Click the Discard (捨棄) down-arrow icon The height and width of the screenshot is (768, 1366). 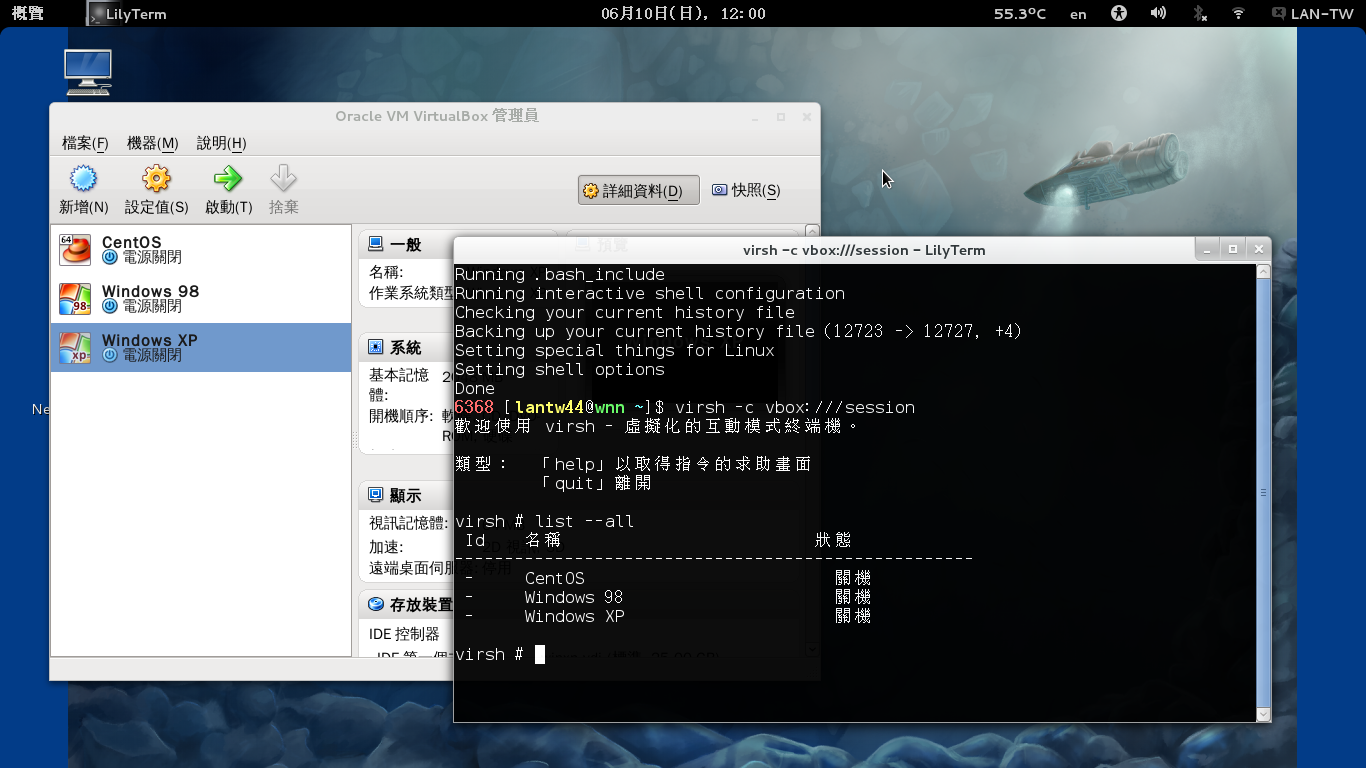click(284, 180)
